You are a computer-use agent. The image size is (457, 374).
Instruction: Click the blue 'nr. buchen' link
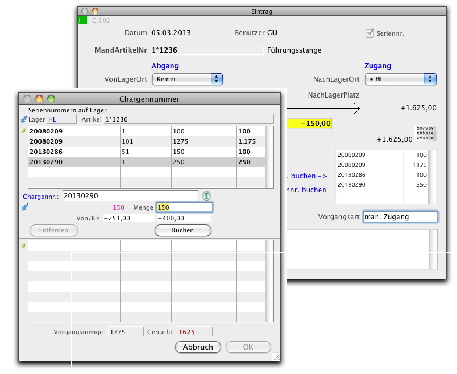click(x=307, y=189)
